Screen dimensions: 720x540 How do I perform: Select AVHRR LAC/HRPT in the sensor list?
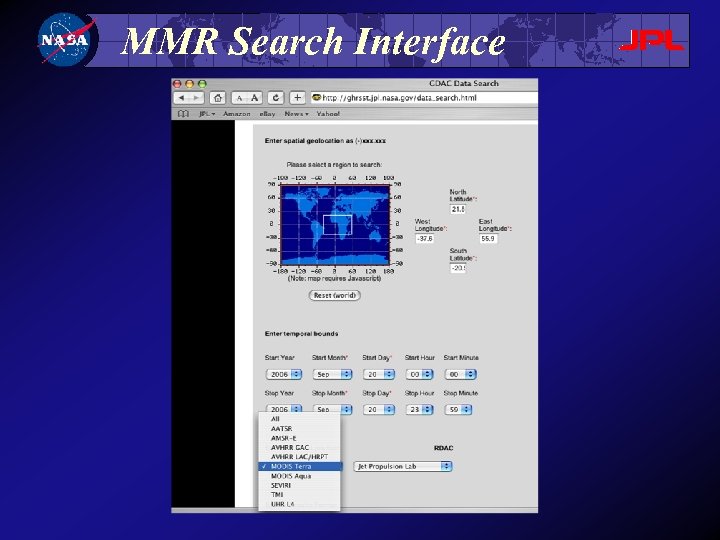[x=300, y=457]
